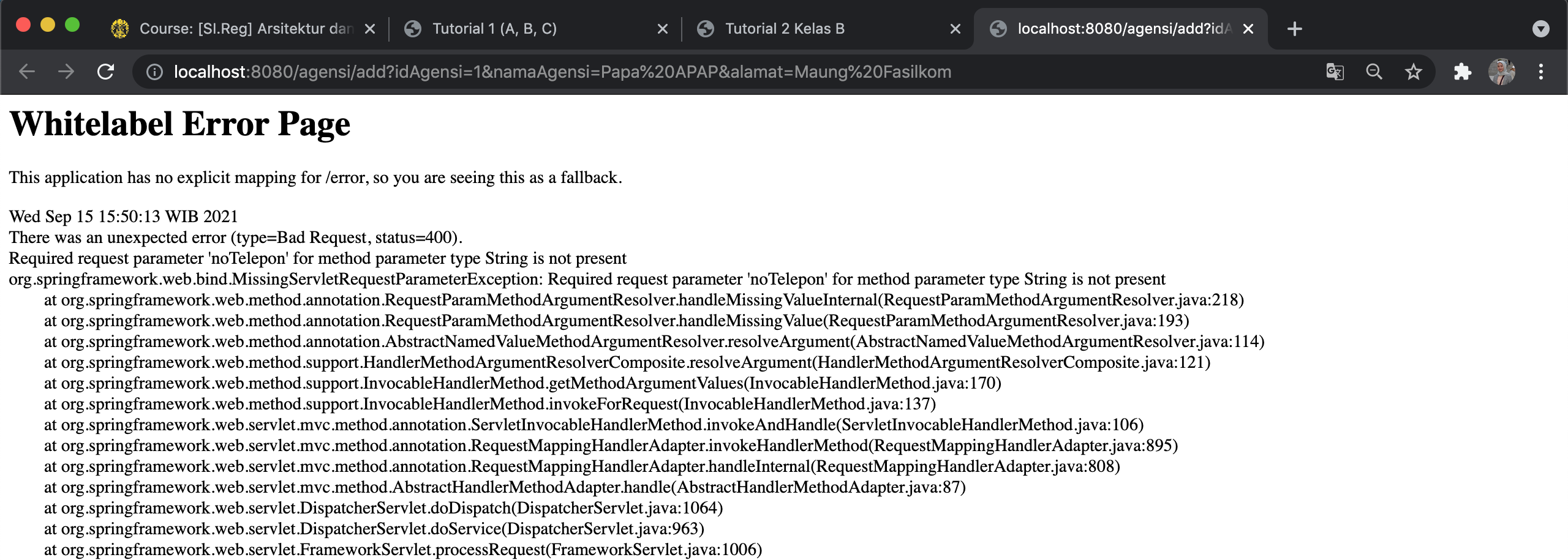
Task: Open the Chrome three-dot menu
Action: point(1542,72)
